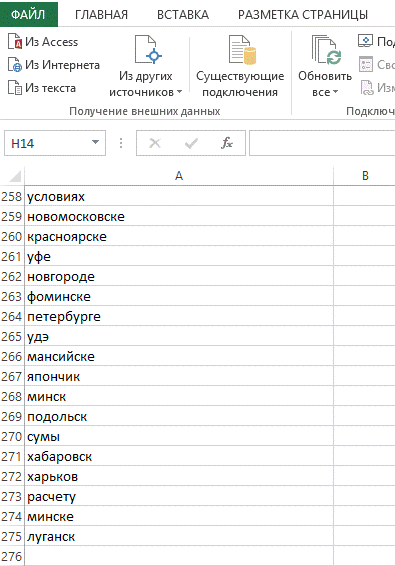Viewport: 395px width, 566px height.
Task: Click cell with text новомосковске
Action: point(179,216)
